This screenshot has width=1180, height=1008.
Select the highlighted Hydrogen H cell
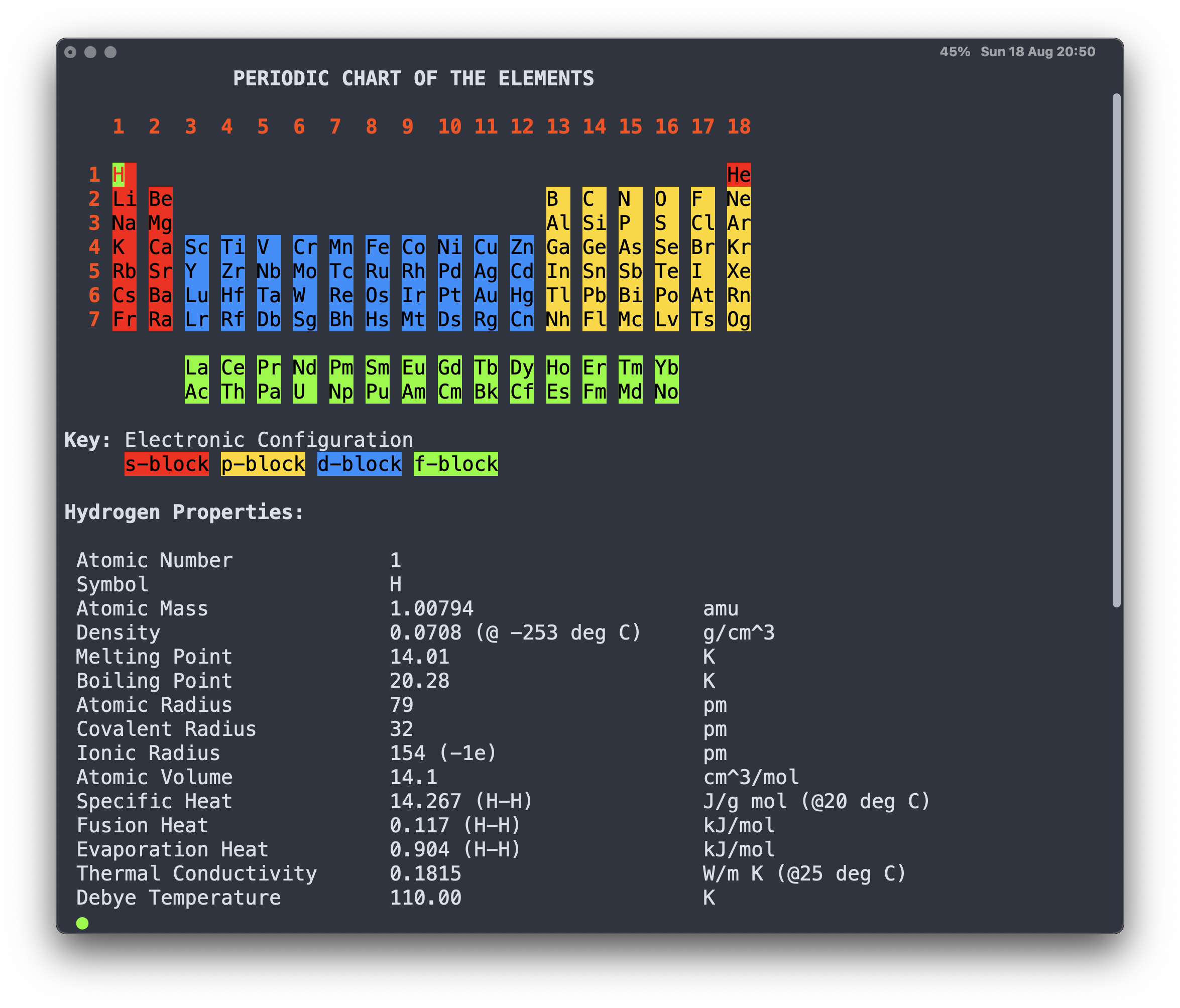(119, 175)
